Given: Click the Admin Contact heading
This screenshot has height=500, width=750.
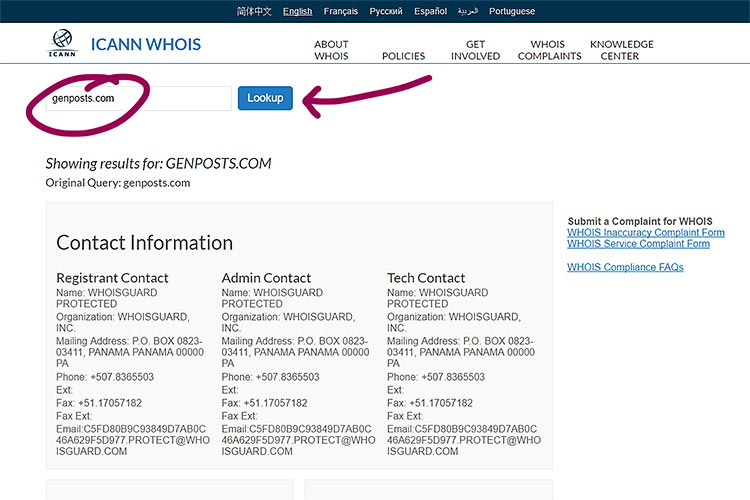Looking at the screenshot, I should point(266,278).
